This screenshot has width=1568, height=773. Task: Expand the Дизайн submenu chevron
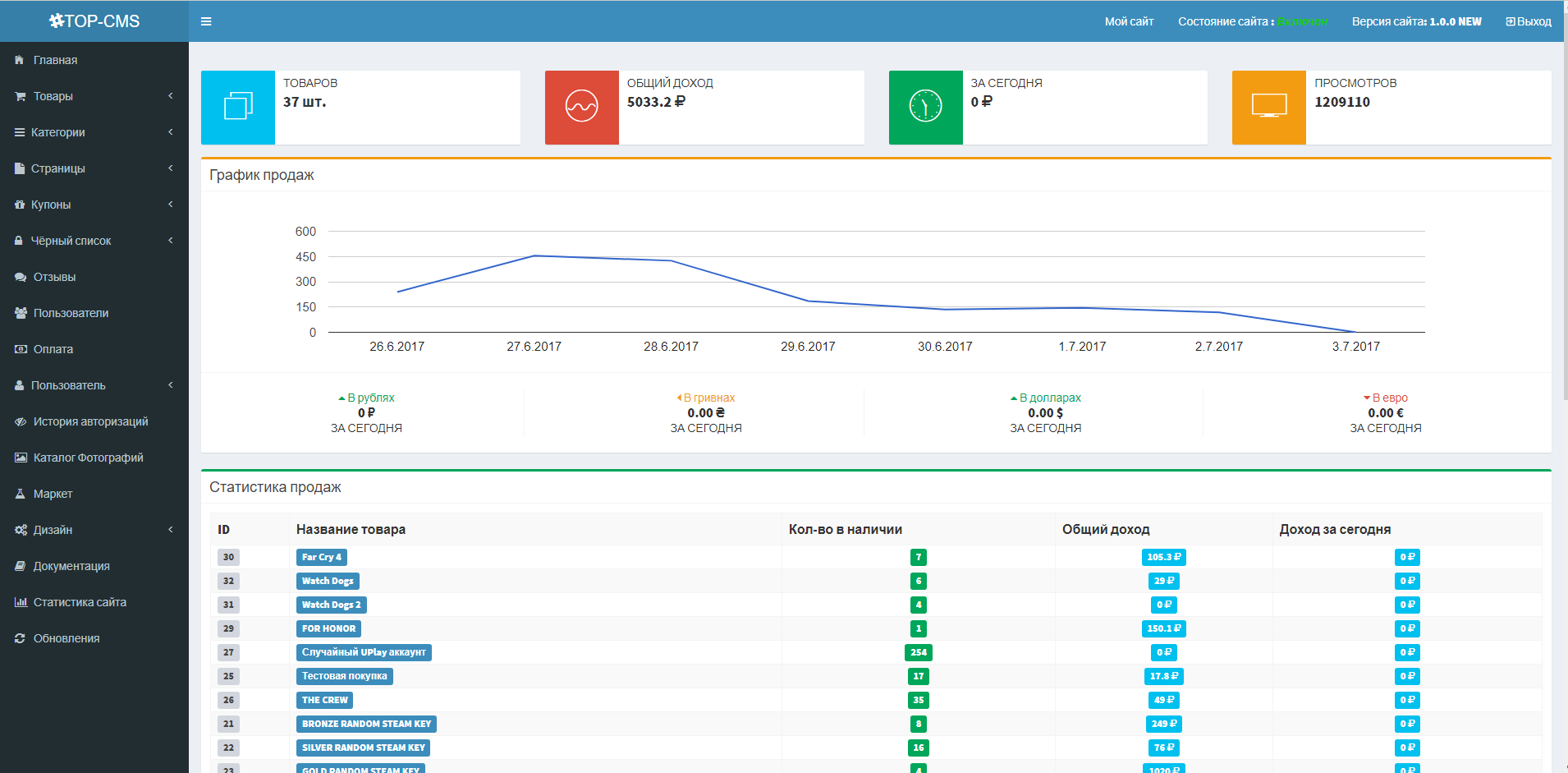coord(171,530)
